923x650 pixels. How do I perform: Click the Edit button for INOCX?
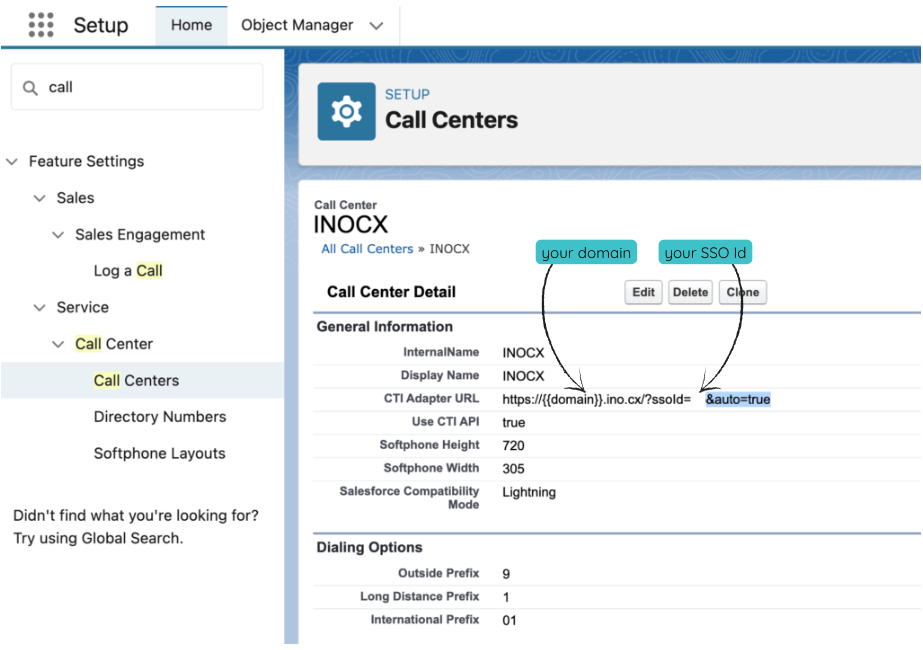pos(643,292)
